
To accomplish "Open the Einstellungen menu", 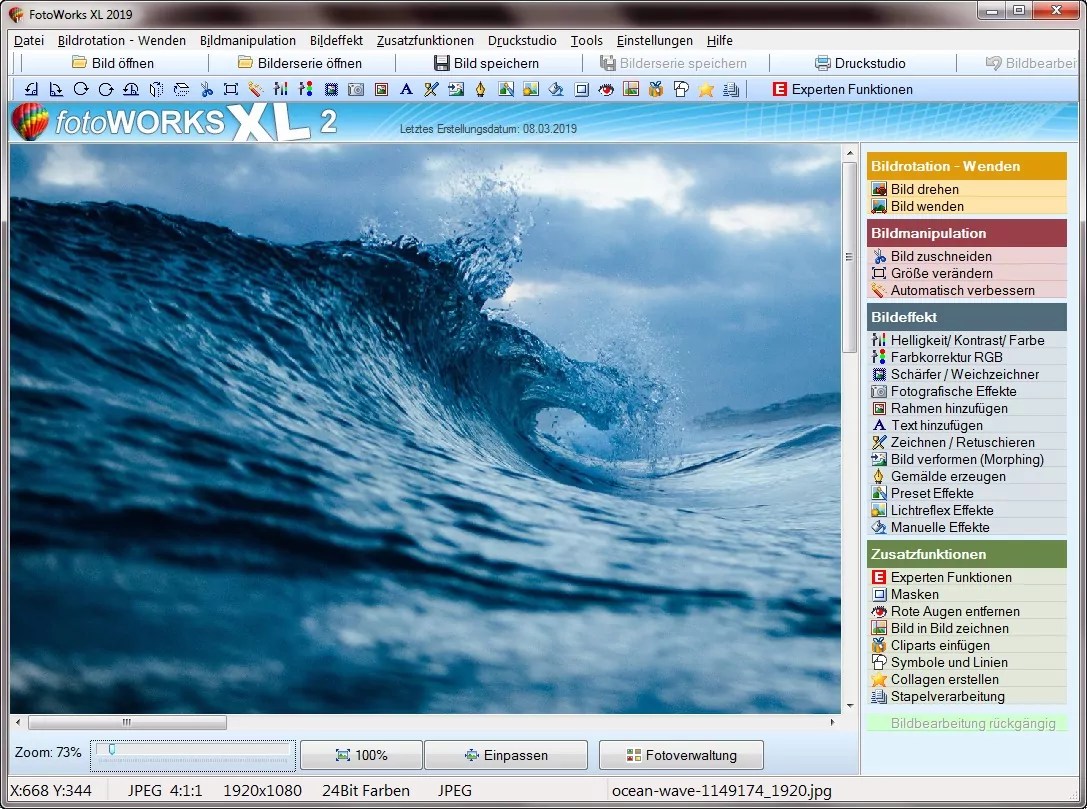I will [x=654, y=40].
